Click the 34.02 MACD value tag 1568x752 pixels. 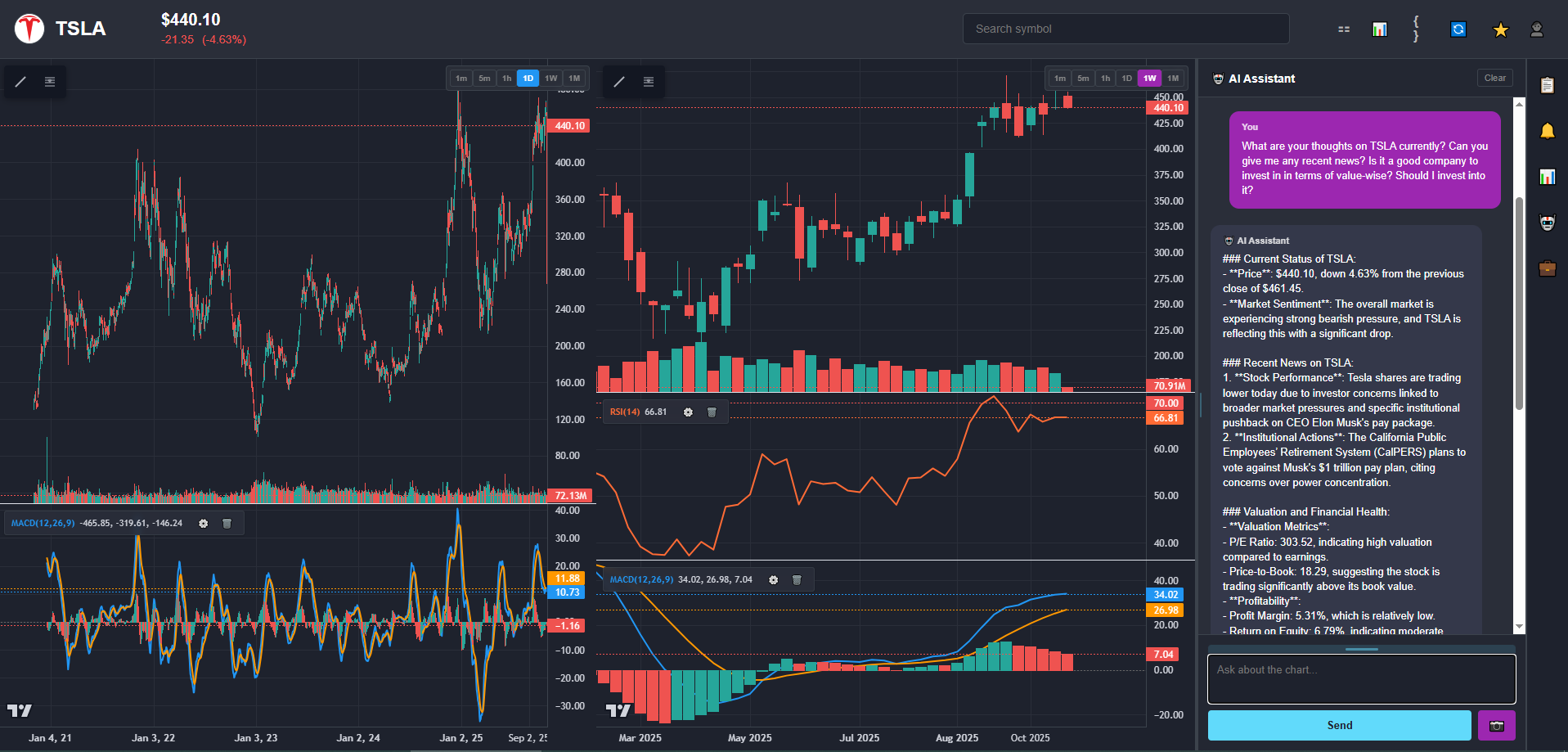pyautogui.click(x=1166, y=595)
